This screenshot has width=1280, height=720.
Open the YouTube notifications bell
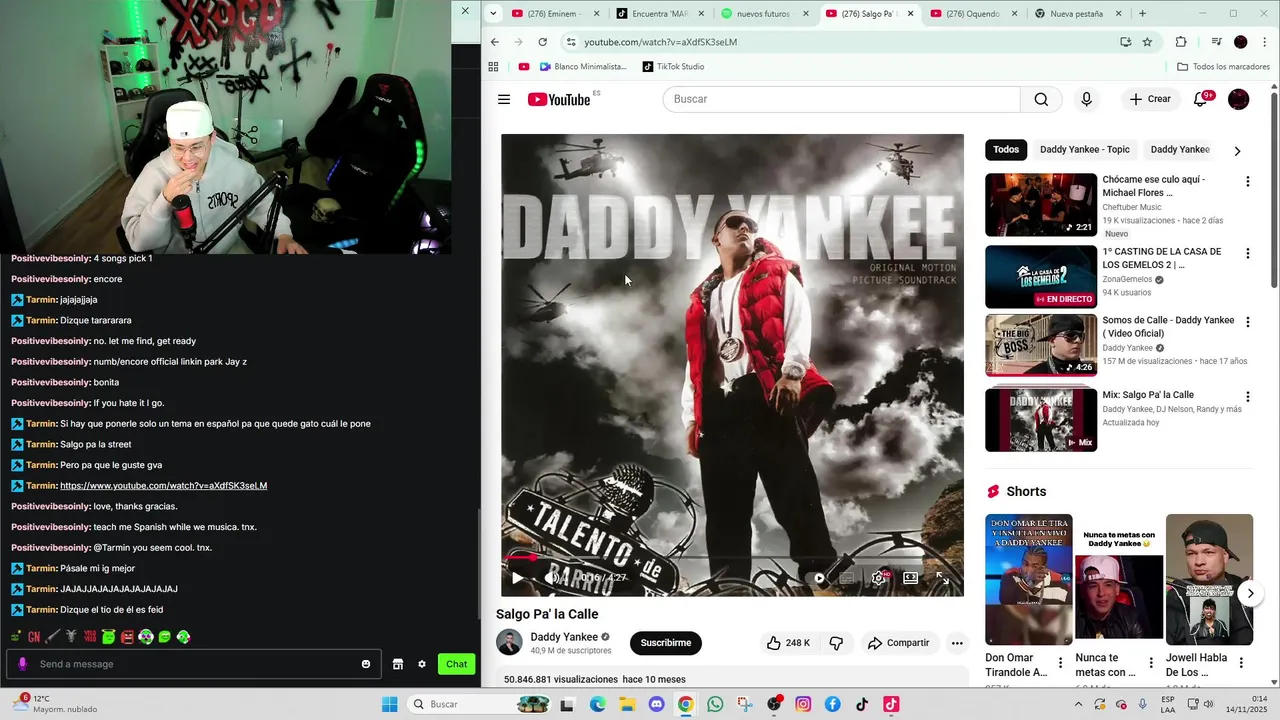1201,99
